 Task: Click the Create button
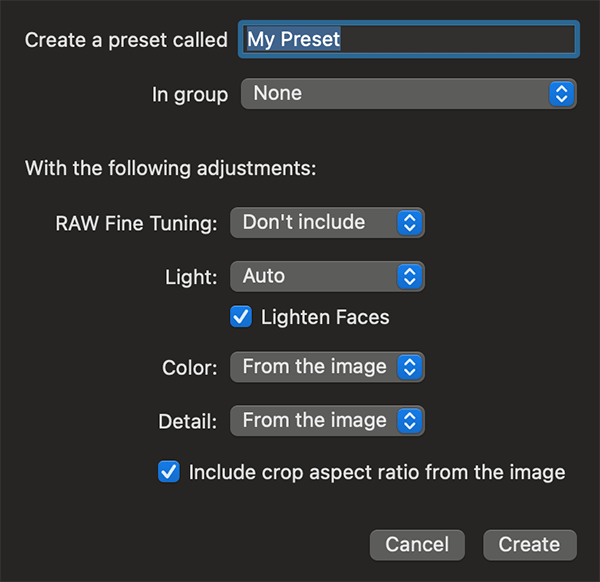(530, 545)
